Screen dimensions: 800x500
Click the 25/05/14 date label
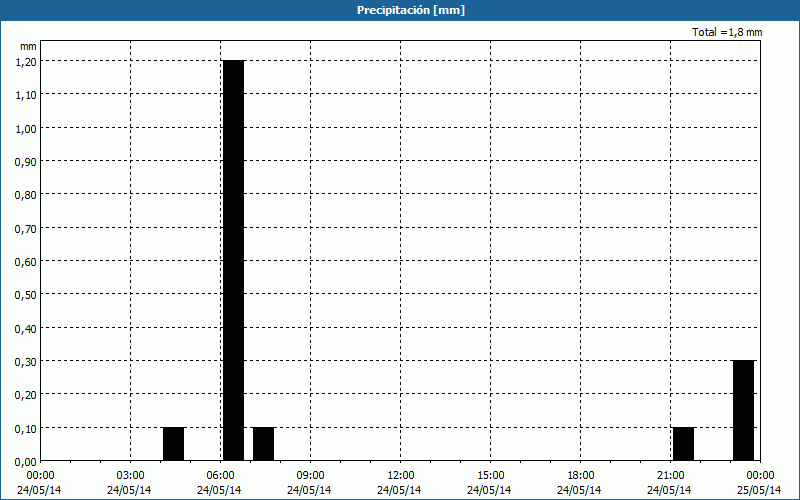point(760,490)
